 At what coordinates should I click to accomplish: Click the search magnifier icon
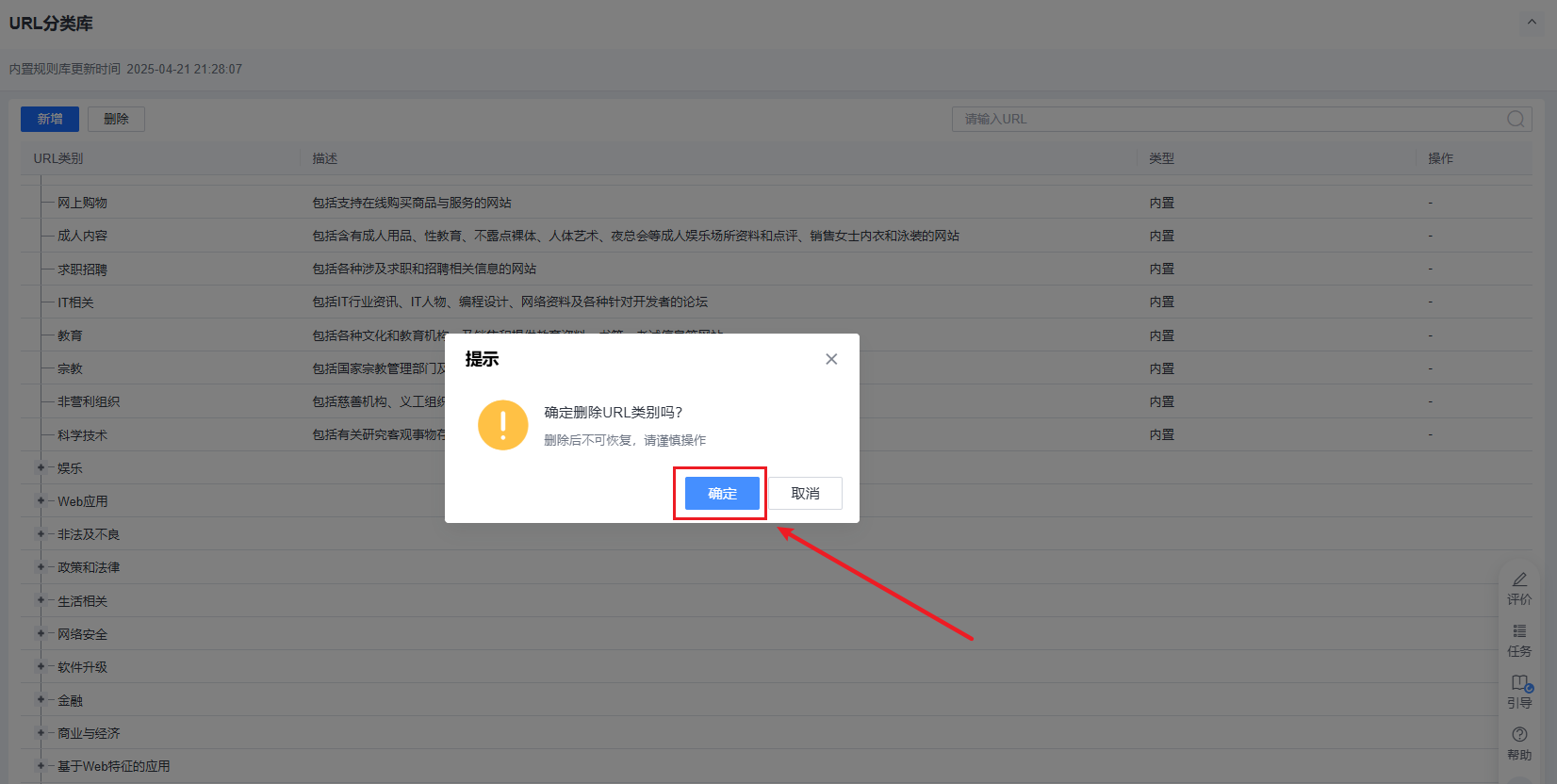click(x=1516, y=119)
